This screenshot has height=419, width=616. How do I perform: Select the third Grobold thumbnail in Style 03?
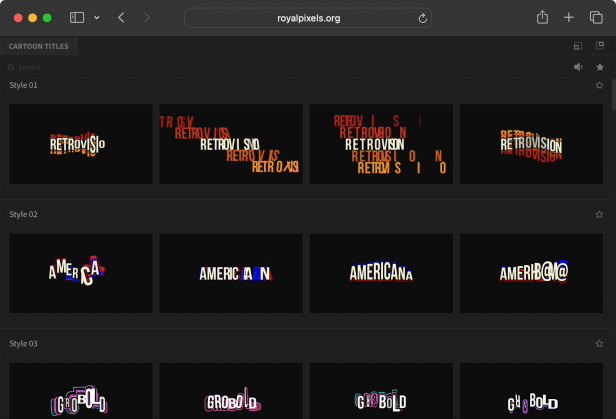point(381,391)
